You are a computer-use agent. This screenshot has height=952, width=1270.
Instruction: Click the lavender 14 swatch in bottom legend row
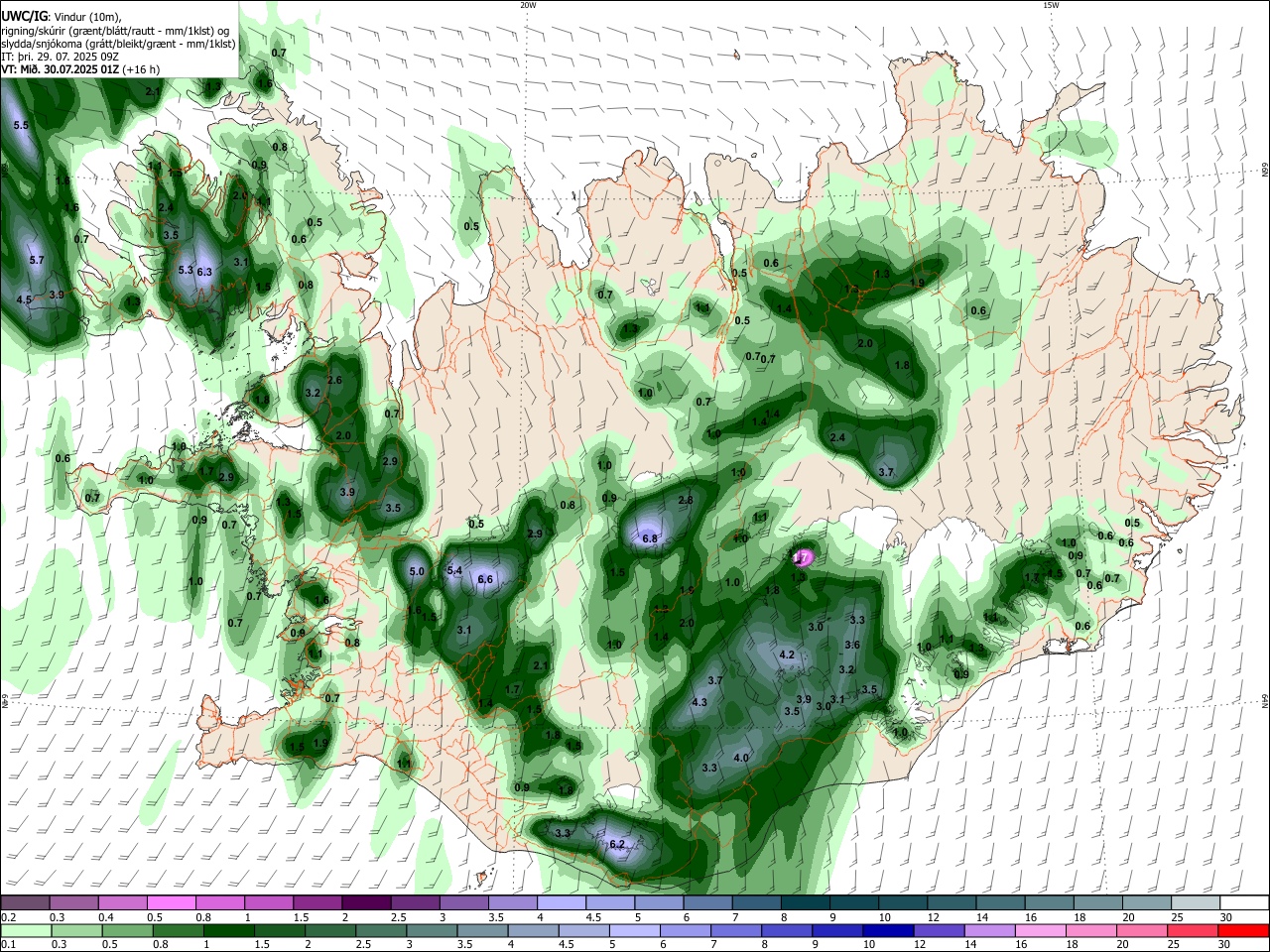[x=988, y=930]
